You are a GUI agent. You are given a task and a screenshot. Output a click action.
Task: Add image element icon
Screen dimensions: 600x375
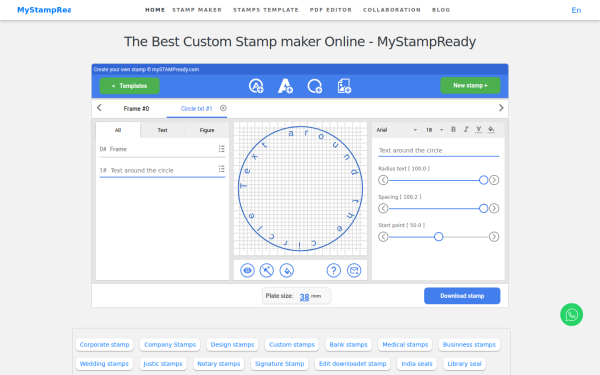[344, 86]
